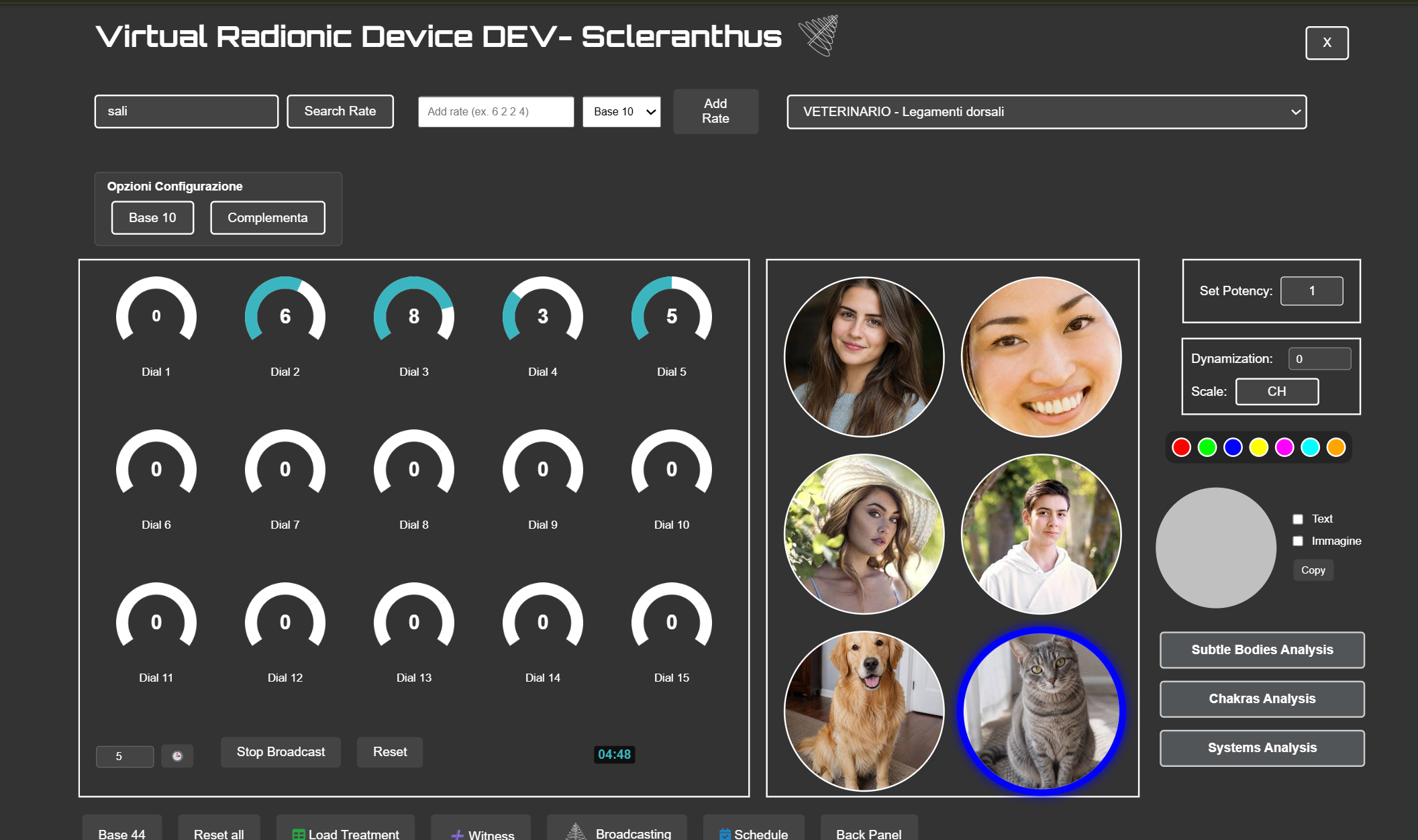Click the clock timer icon button
1418x840 pixels.
pos(177,756)
